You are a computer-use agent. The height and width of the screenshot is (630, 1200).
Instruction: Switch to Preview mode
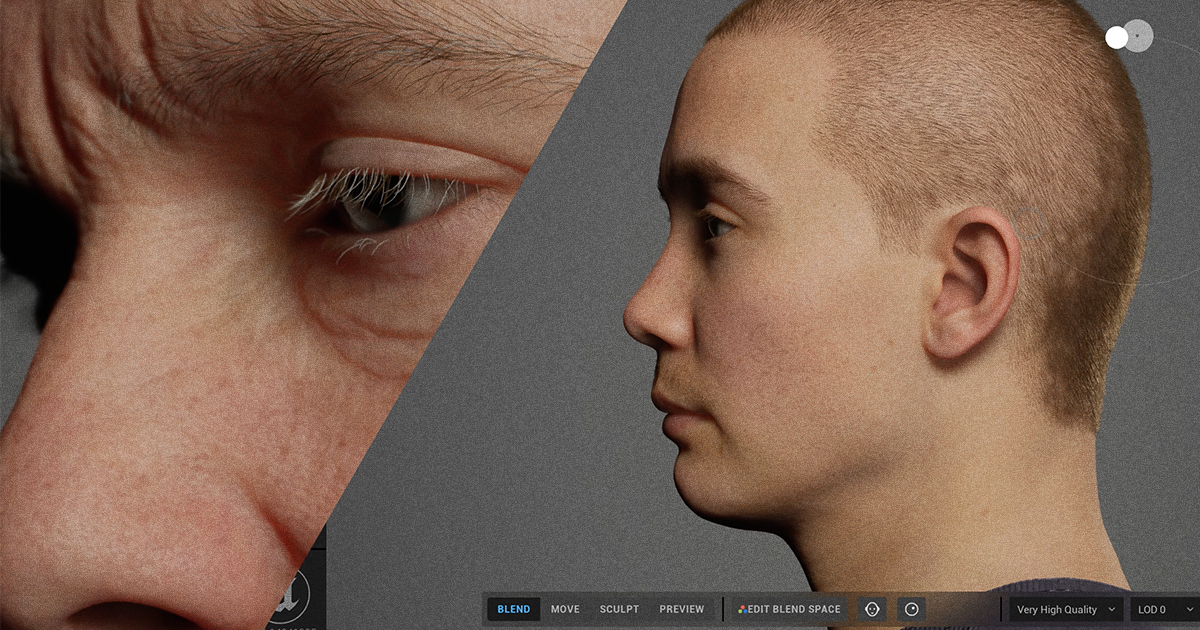pyautogui.click(x=681, y=609)
